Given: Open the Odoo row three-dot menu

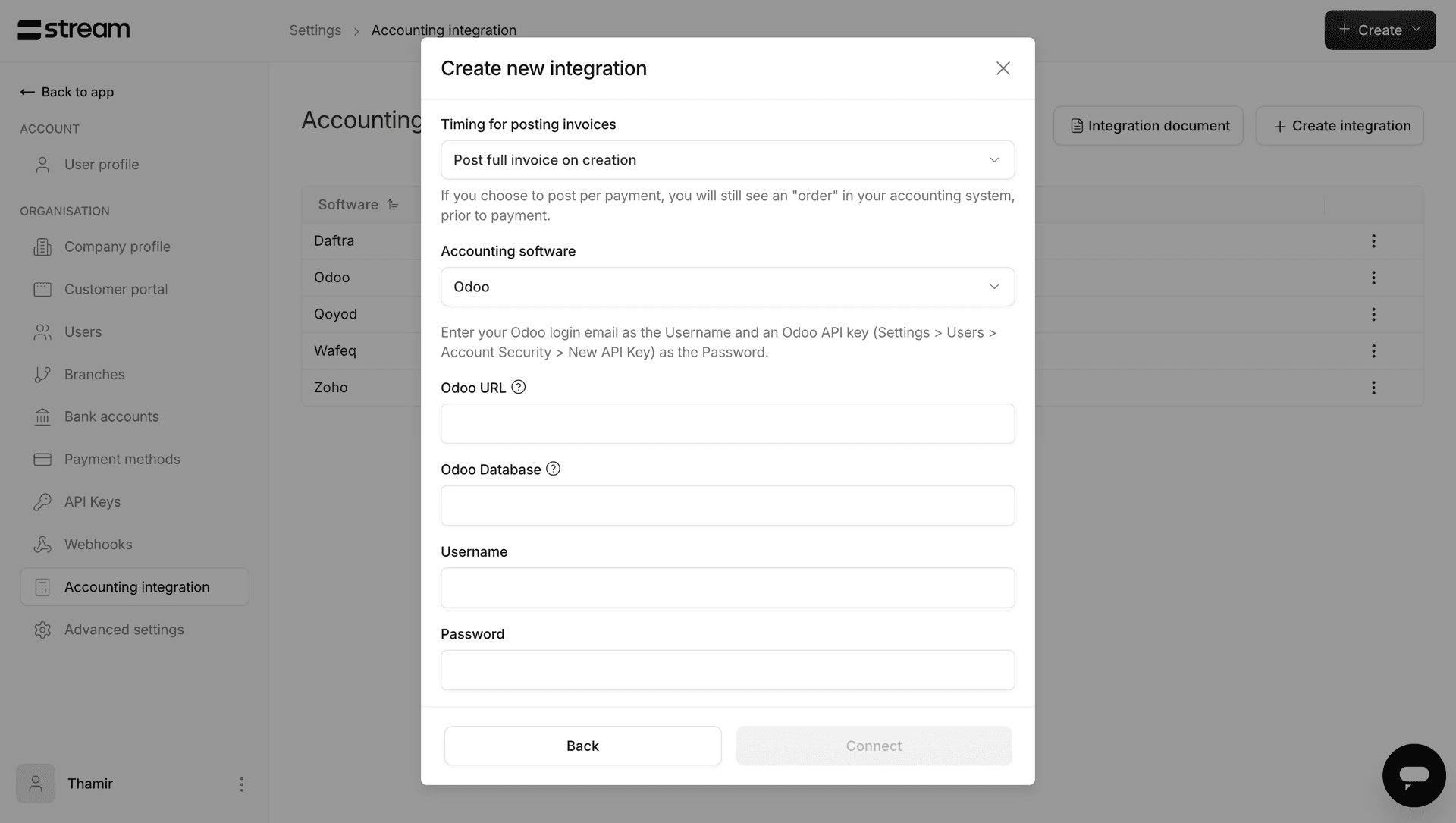Looking at the screenshot, I should point(1373,278).
